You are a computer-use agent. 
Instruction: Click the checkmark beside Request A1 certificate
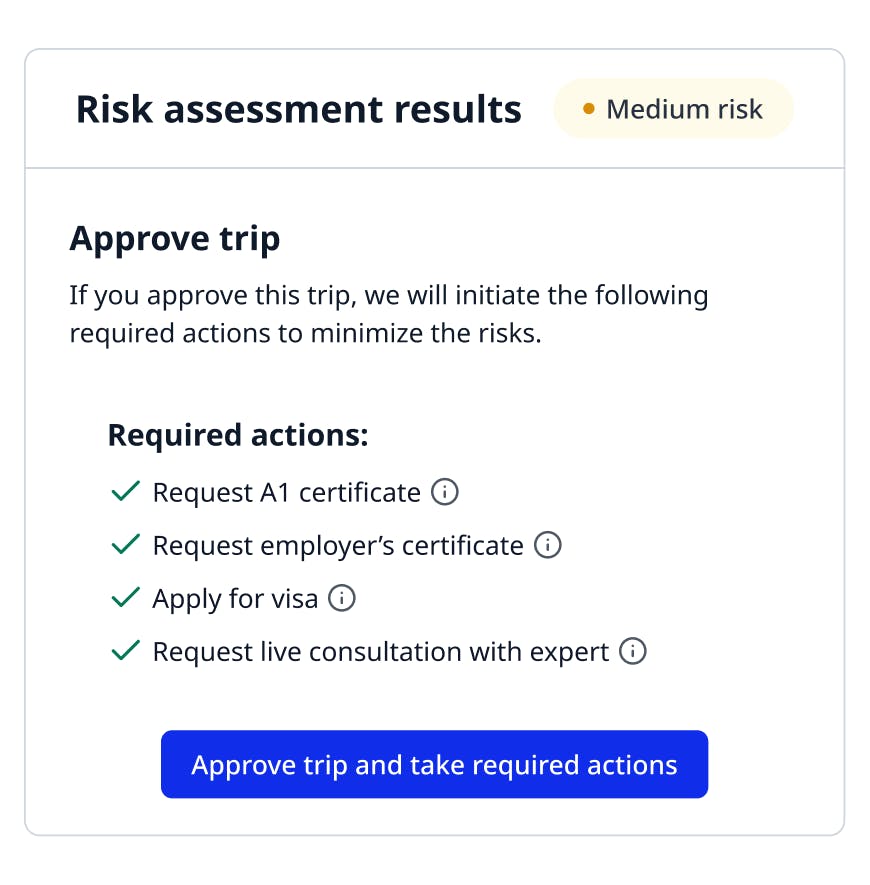[125, 492]
